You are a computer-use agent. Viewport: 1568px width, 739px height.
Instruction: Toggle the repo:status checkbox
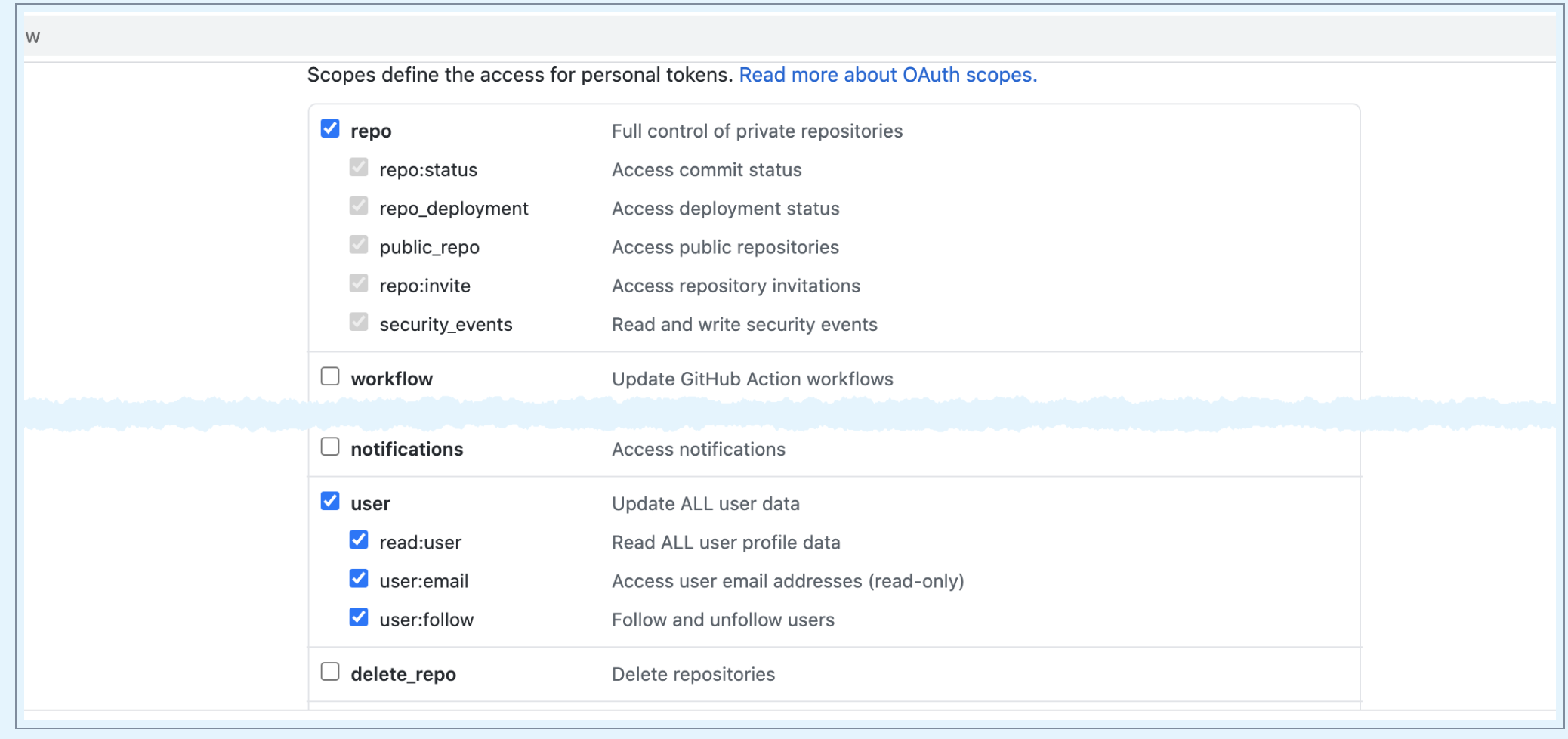coord(359,168)
